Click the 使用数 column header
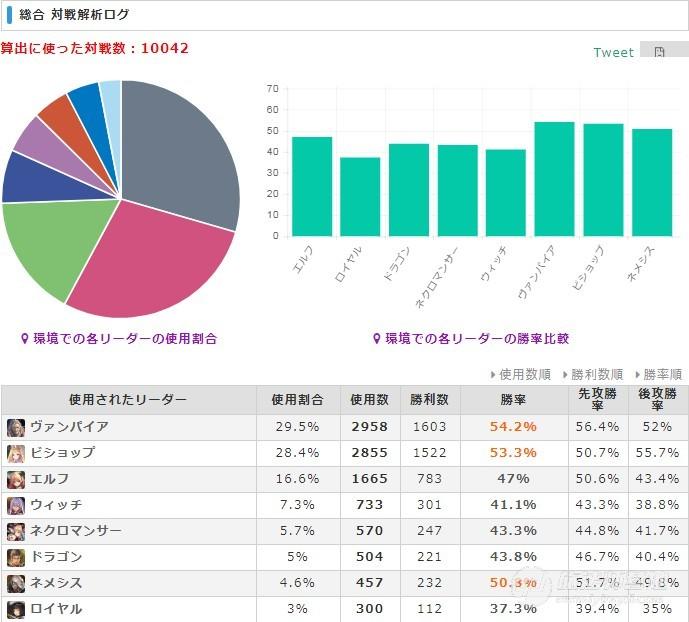The image size is (689, 622). tap(370, 400)
